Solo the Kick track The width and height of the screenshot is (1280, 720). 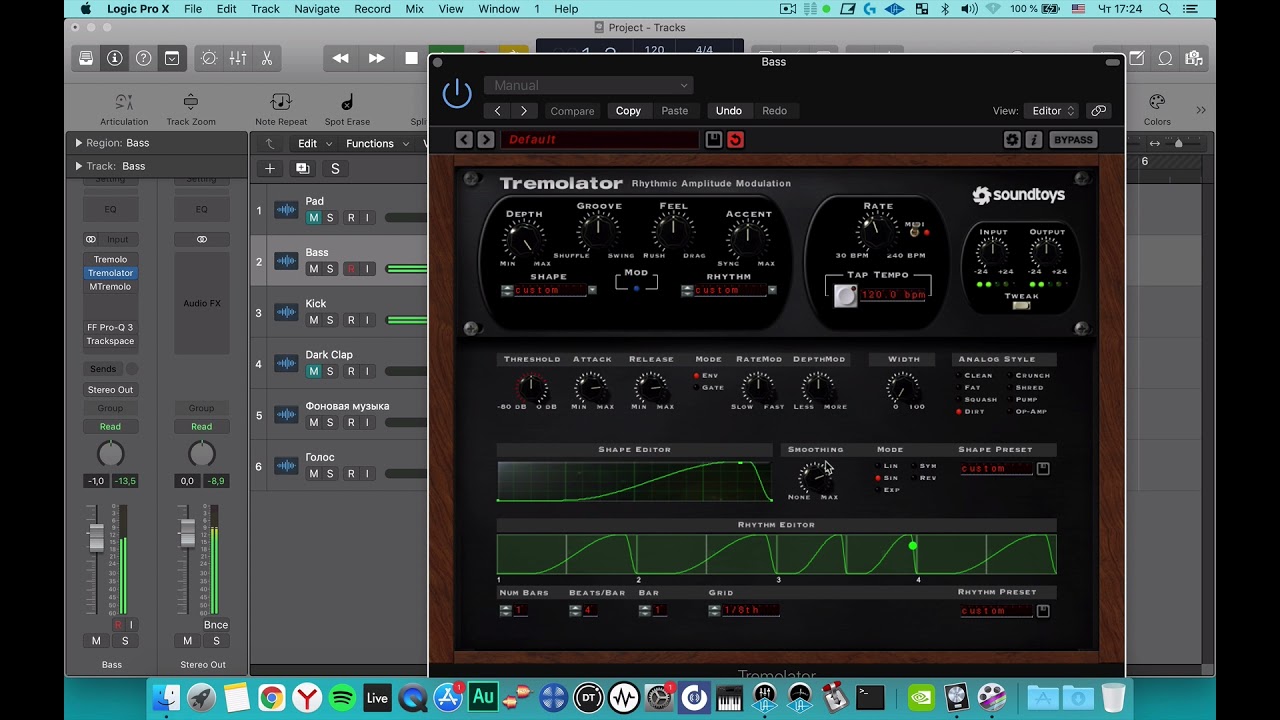click(x=330, y=320)
